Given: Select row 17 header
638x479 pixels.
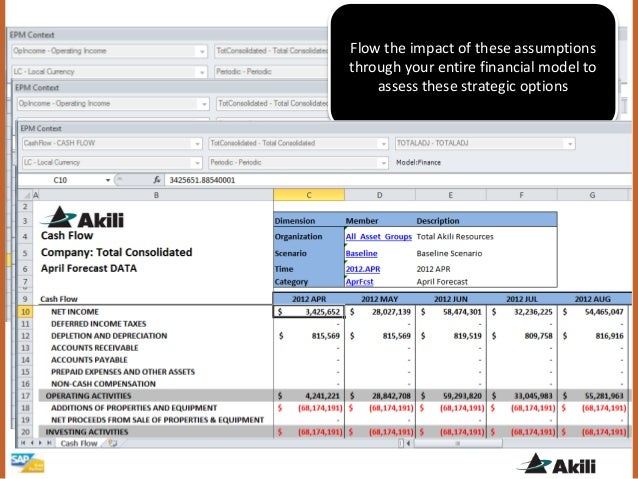Looking at the screenshot, I should click(x=25, y=396).
